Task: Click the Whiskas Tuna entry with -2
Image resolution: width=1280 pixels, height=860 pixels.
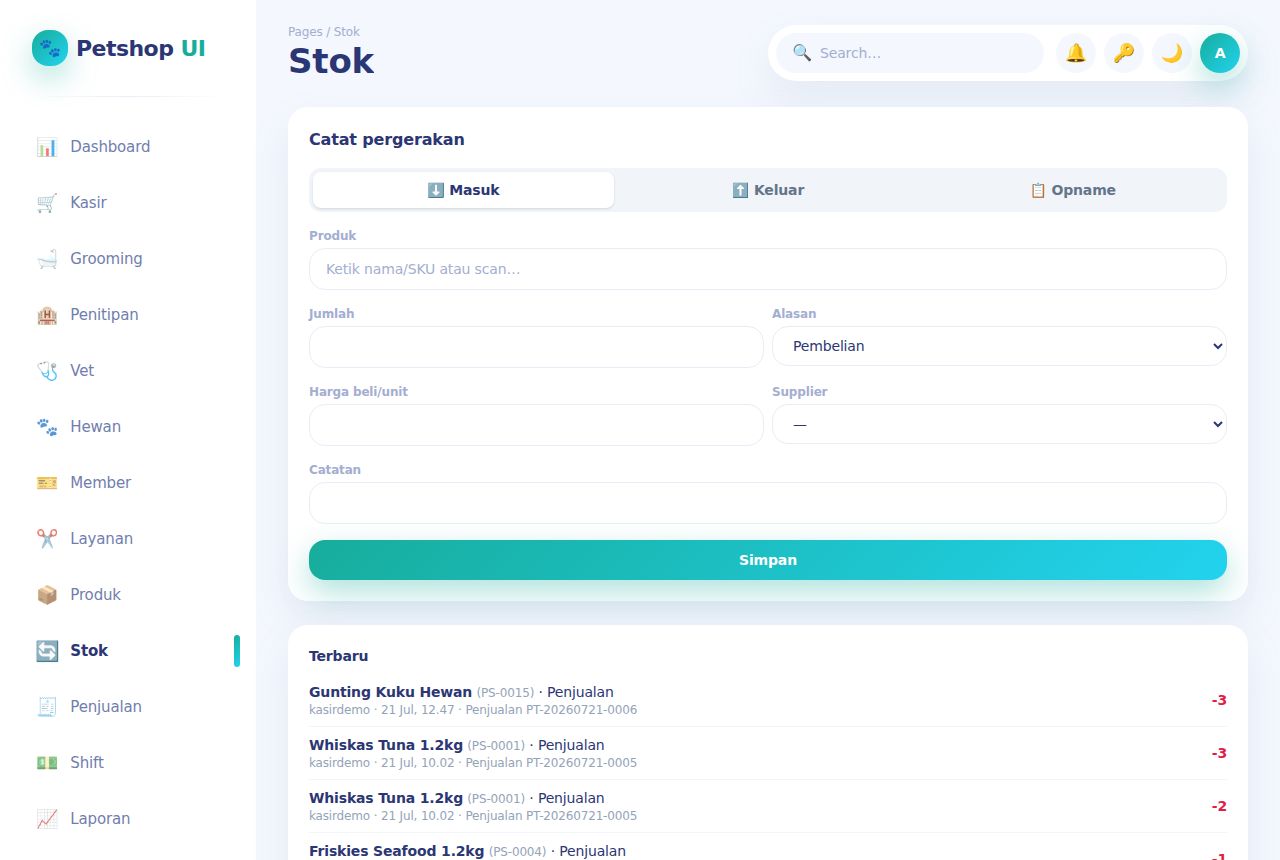Action: click(768, 806)
